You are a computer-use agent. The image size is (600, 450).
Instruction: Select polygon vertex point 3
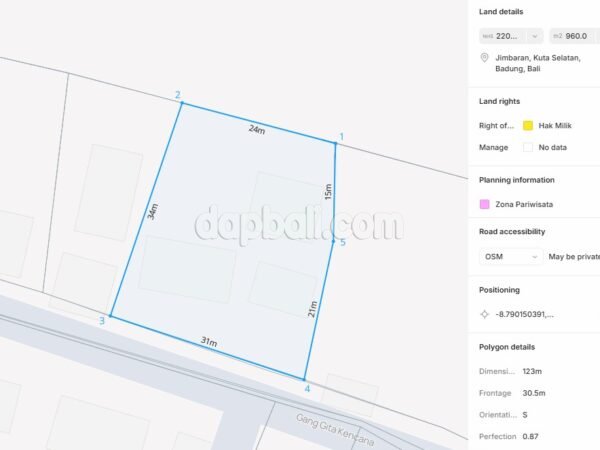111,316
